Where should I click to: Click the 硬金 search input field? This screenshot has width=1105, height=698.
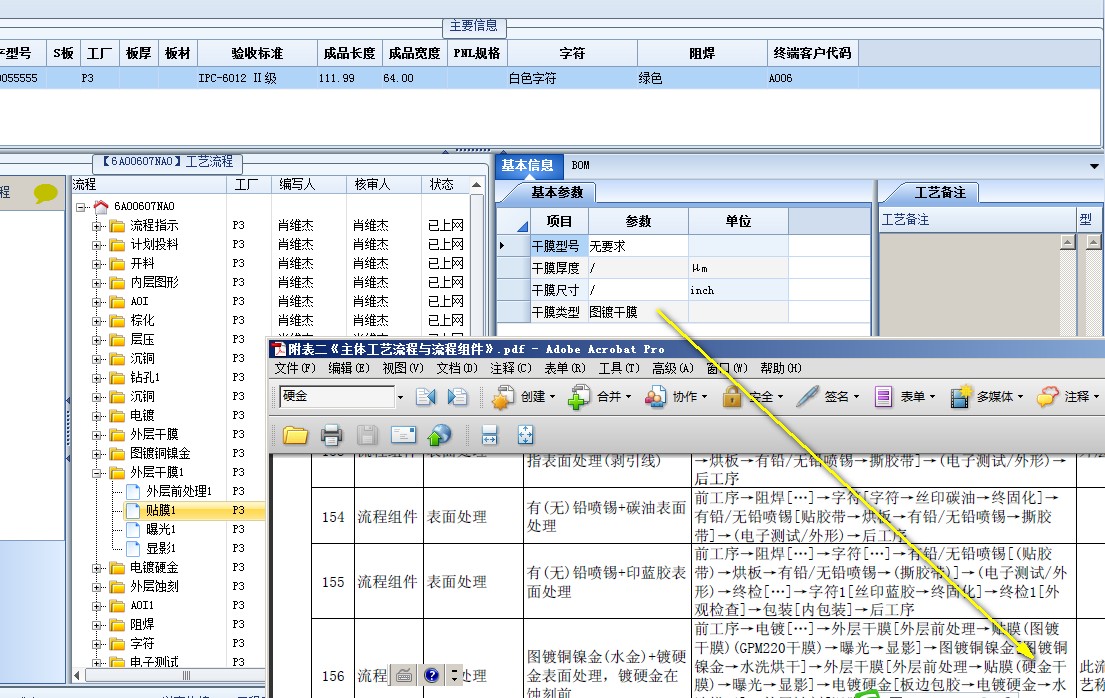click(x=337, y=397)
